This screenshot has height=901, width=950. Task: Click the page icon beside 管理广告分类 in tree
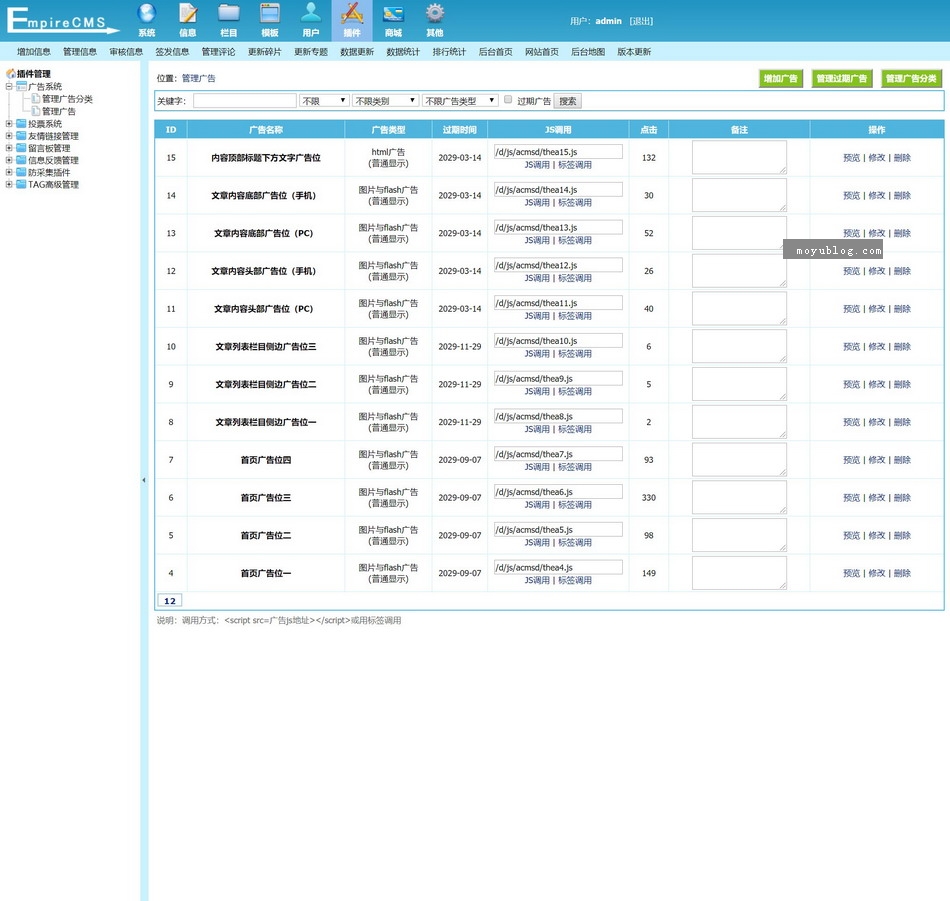(x=36, y=99)
